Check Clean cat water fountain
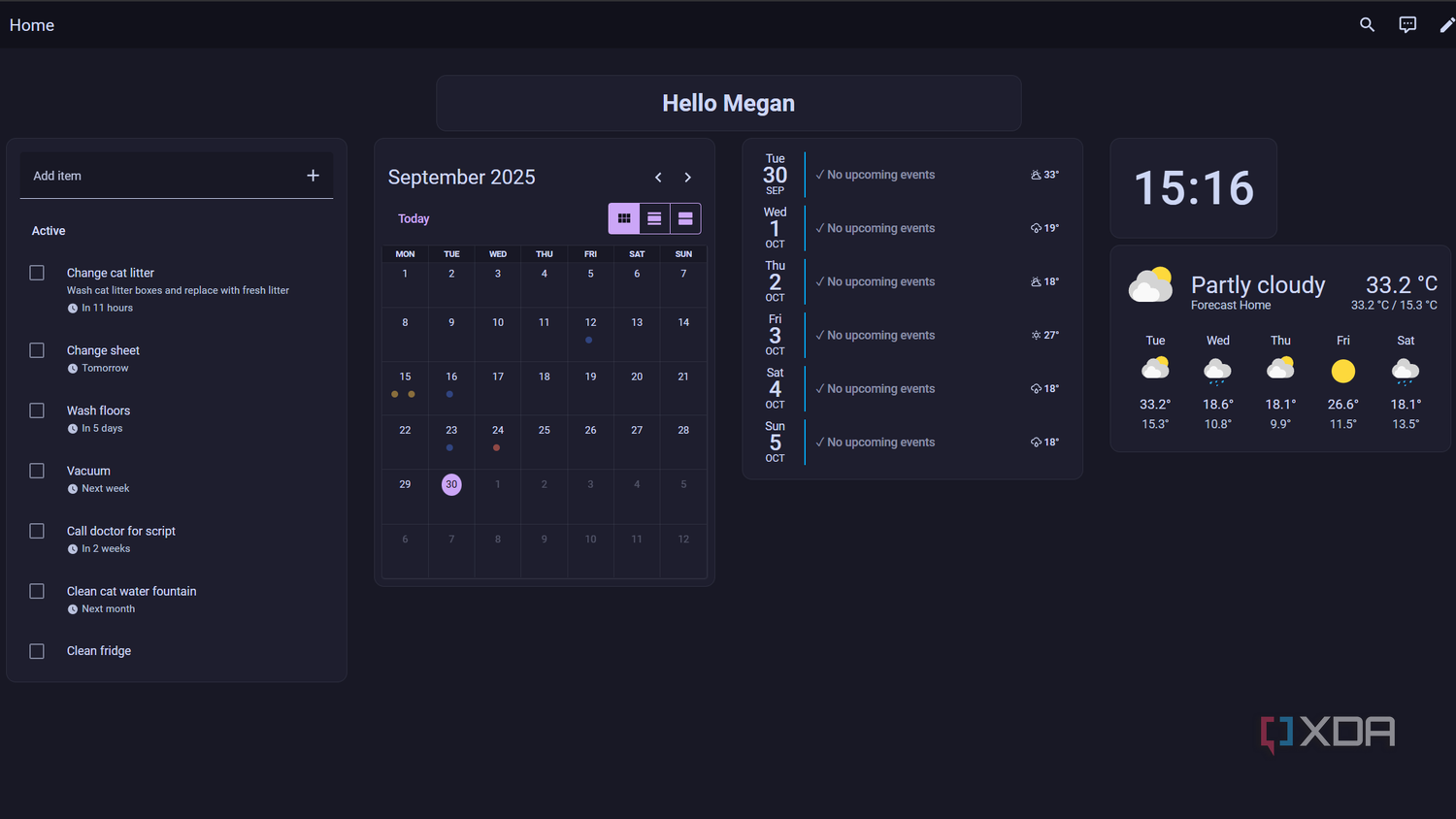The height and width of the screenshot is (819, 1456). [x=37, y=591]
